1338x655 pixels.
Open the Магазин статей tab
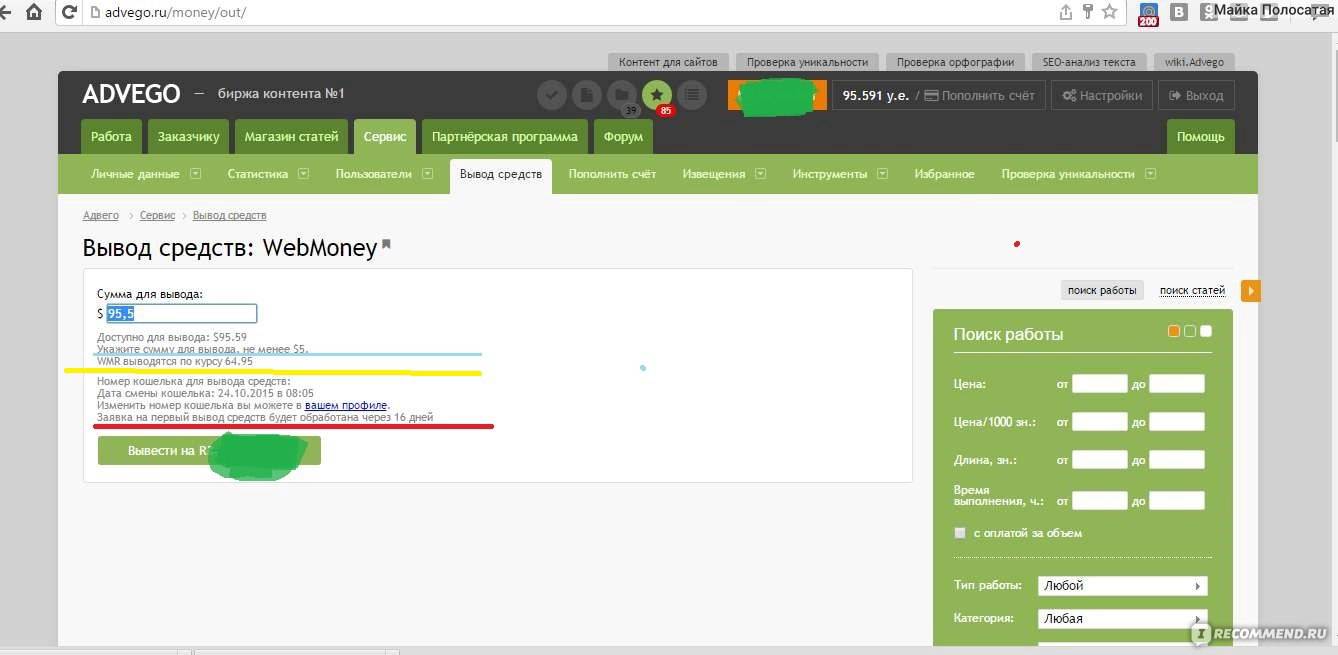[292, 137]
